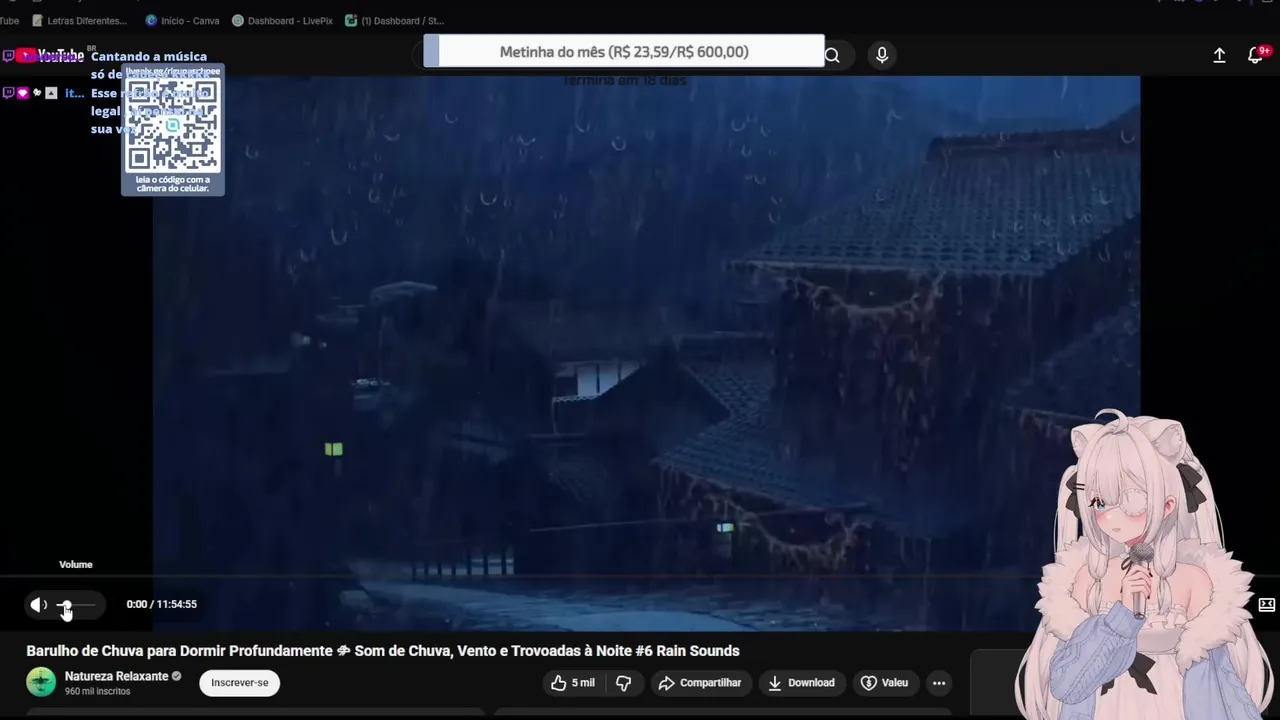This screenshot has width=1280, height=720.
Task: Open the Natureza Relaxante channel name
Action: pos(116,676)
